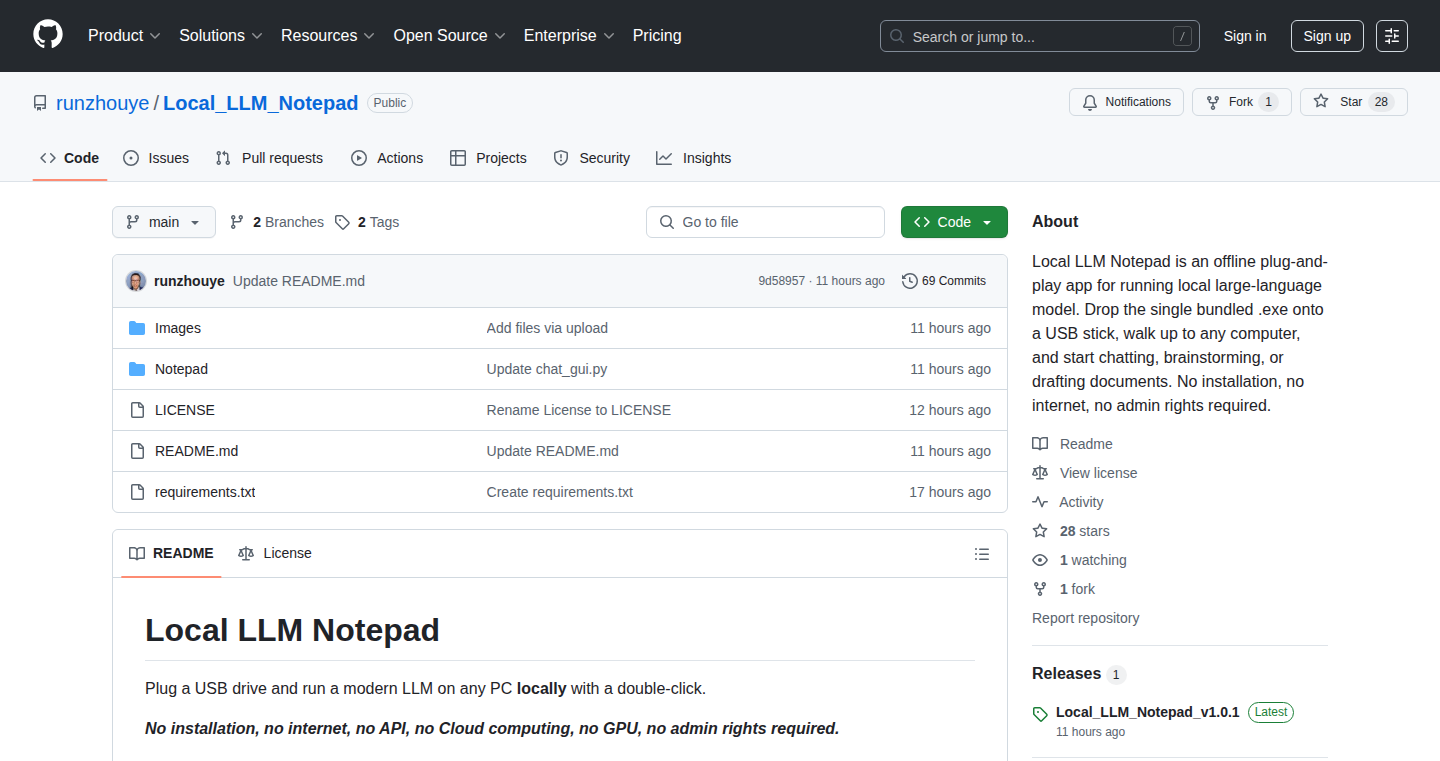
Task: Click the Report repository link
Action: (x=1086, y=618)
